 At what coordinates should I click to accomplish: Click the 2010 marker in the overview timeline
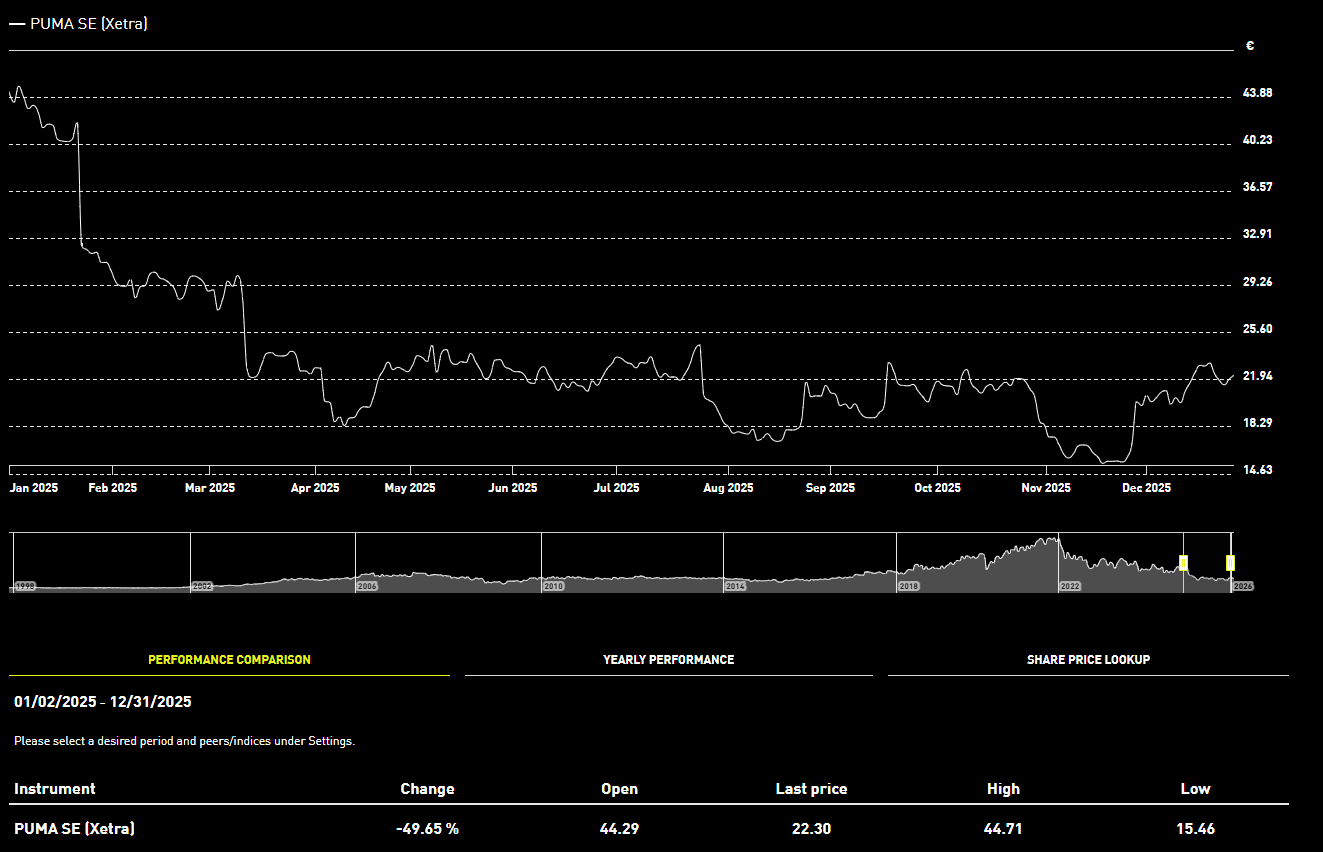click(553, 586)
